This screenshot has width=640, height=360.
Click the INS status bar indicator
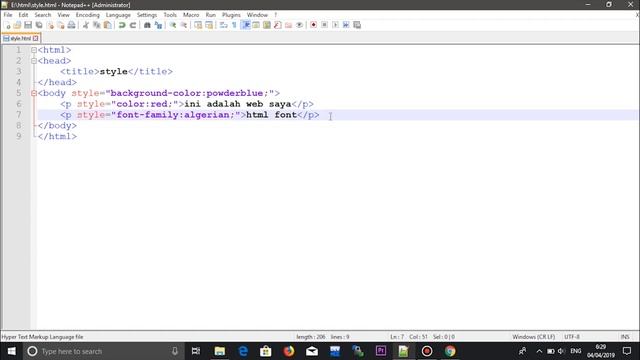point(625,337)
